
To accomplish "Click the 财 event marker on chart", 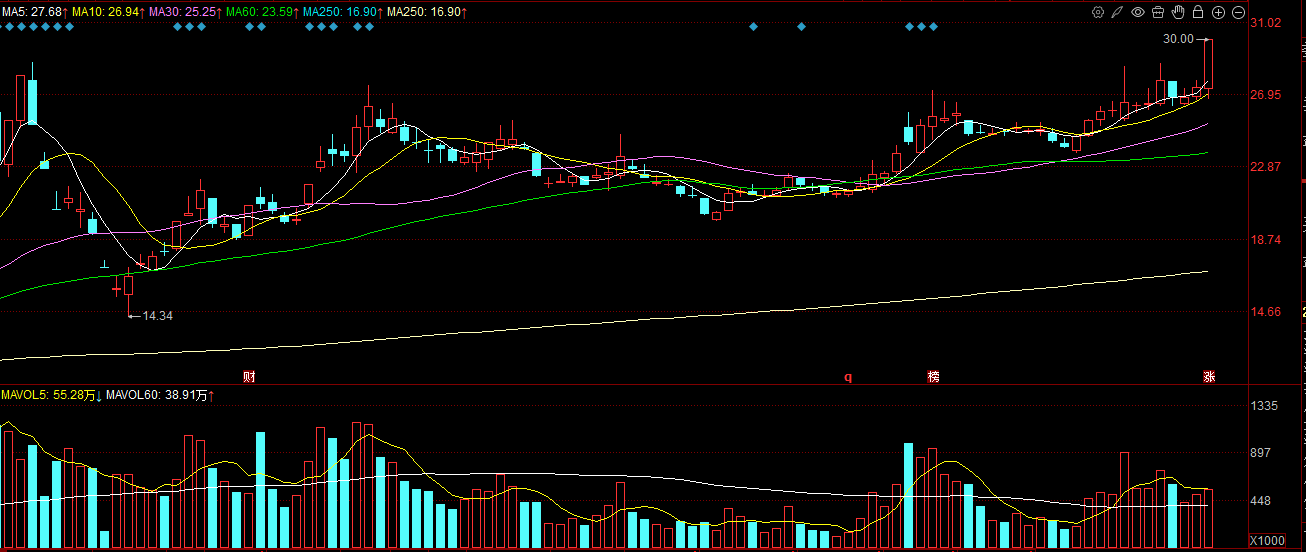I will (250, 377).
